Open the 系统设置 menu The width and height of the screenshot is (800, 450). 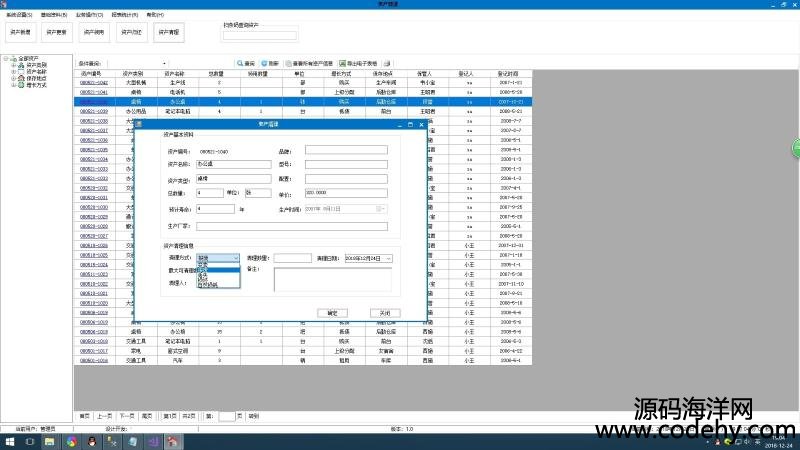(x=19, y=15)
